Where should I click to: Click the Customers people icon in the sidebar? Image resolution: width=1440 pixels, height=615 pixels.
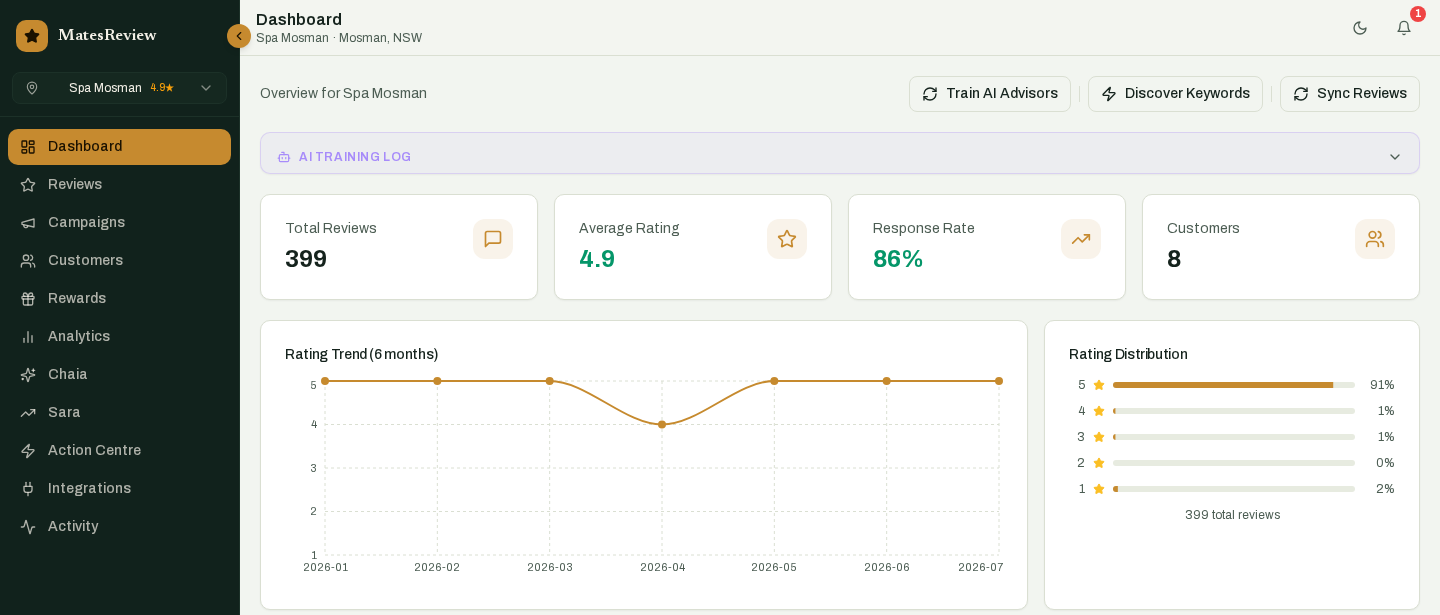(x=28, y=261)
